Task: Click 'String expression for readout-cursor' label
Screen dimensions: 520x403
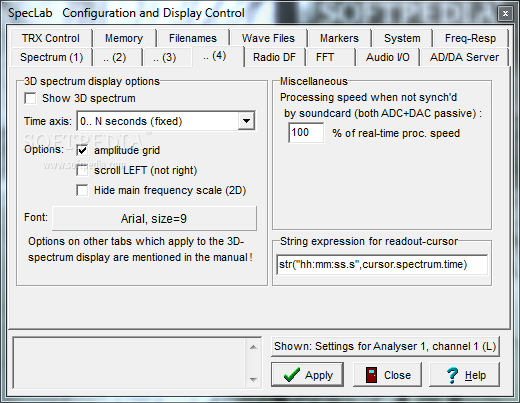Action: pyautogui.click(x=369, y=241)
